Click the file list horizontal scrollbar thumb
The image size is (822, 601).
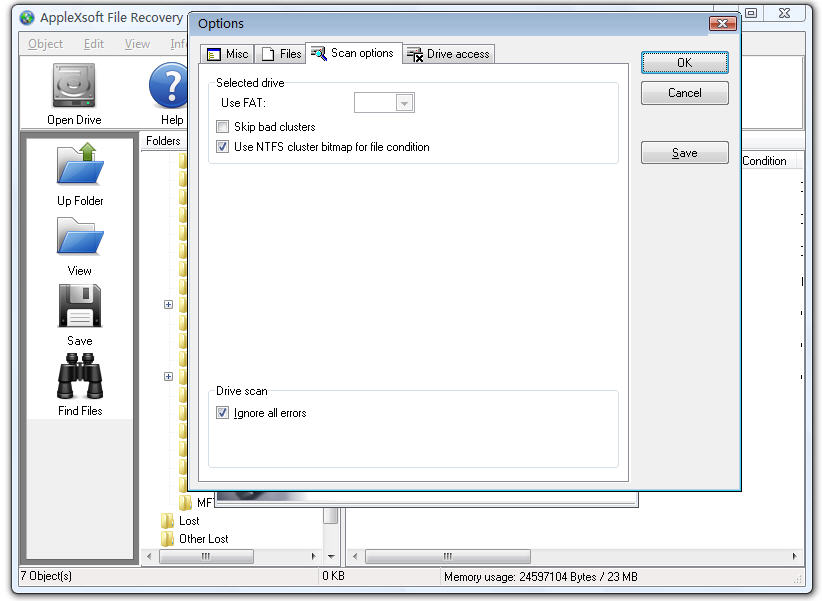[x=448, y=556]
